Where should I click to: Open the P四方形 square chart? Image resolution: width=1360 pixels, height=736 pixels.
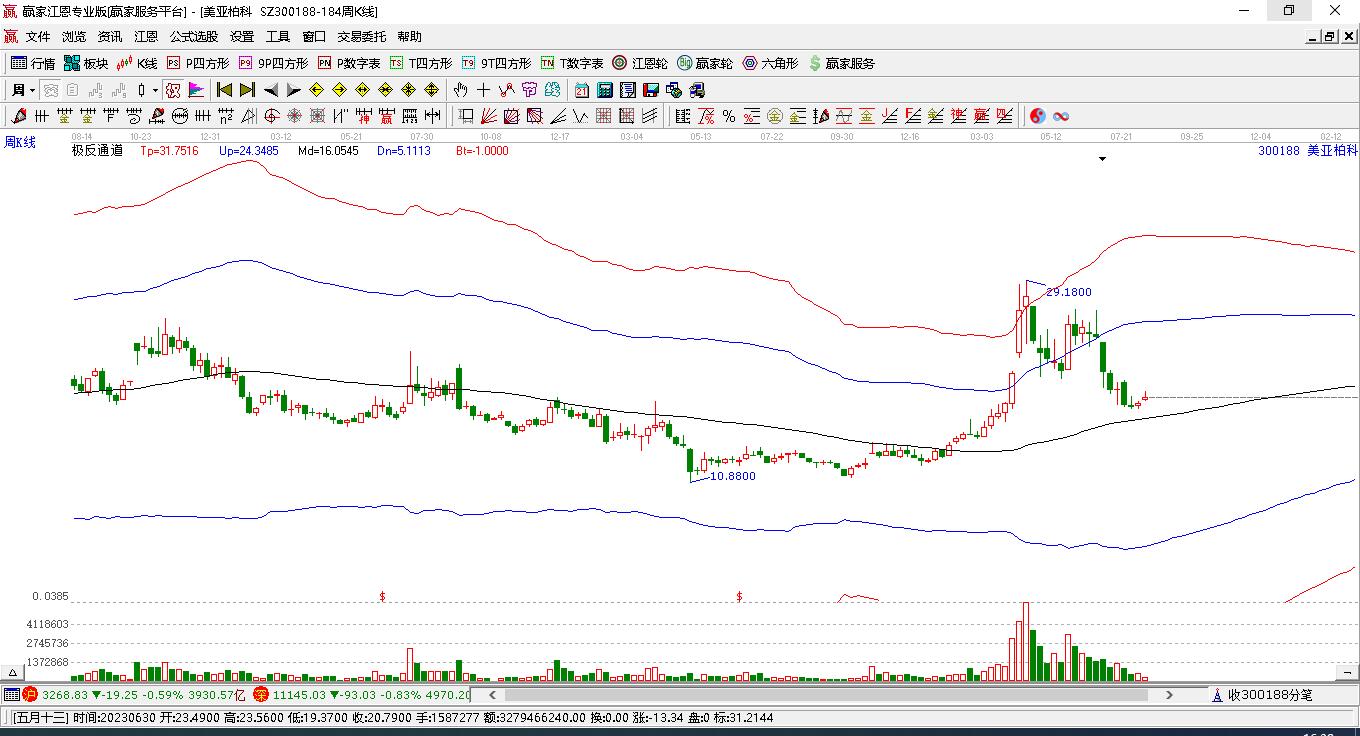coord(197,63)
